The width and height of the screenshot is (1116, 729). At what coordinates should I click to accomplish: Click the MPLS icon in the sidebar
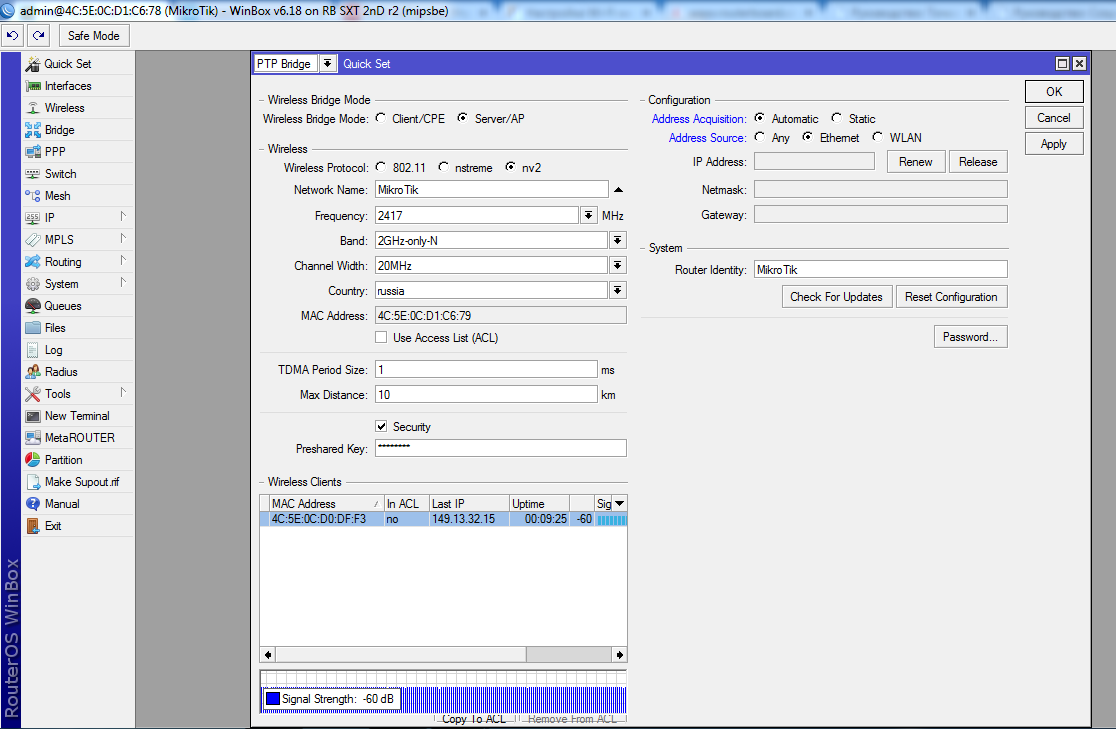click(x=33, y=240)
